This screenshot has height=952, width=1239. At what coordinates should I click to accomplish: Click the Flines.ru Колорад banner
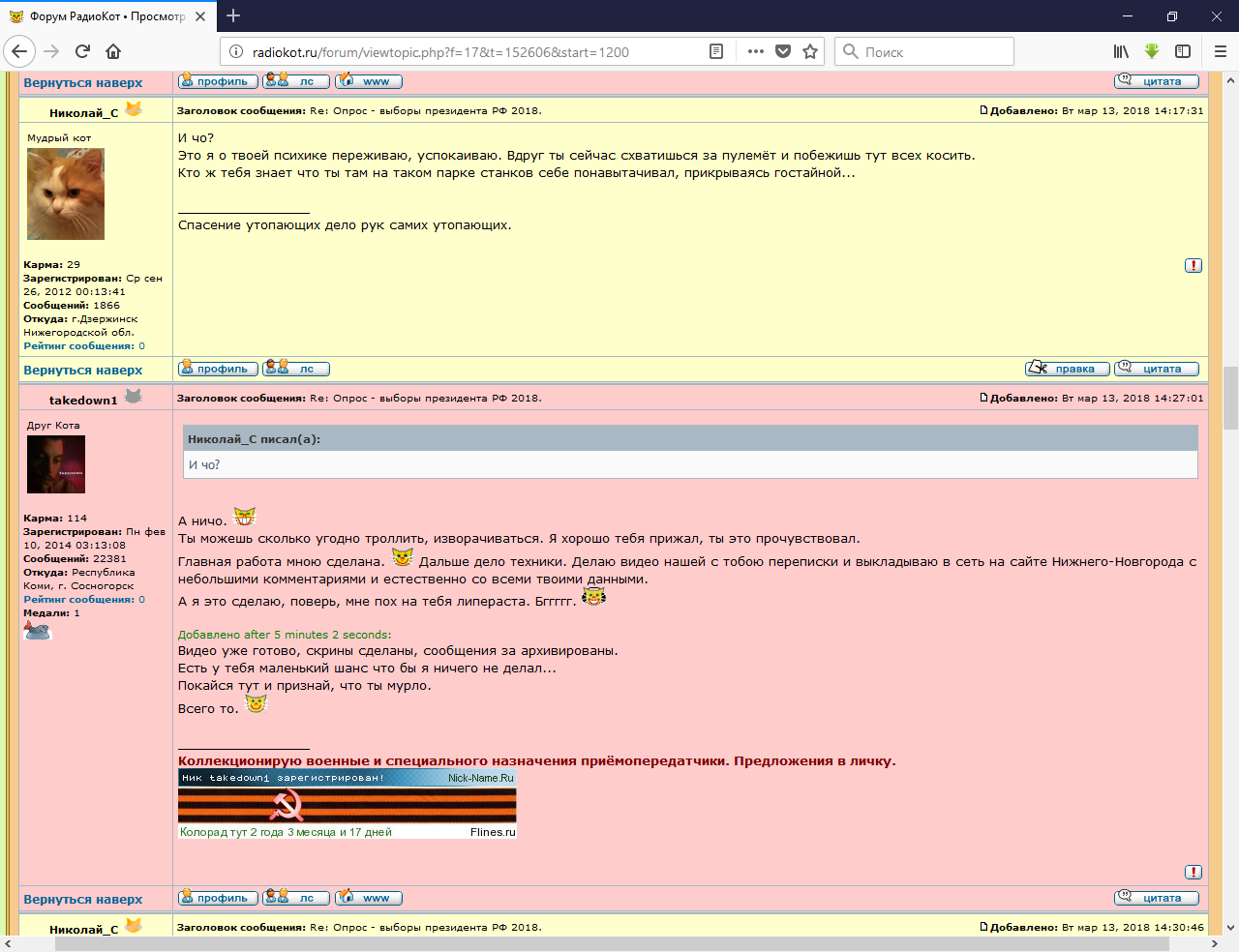348,813
